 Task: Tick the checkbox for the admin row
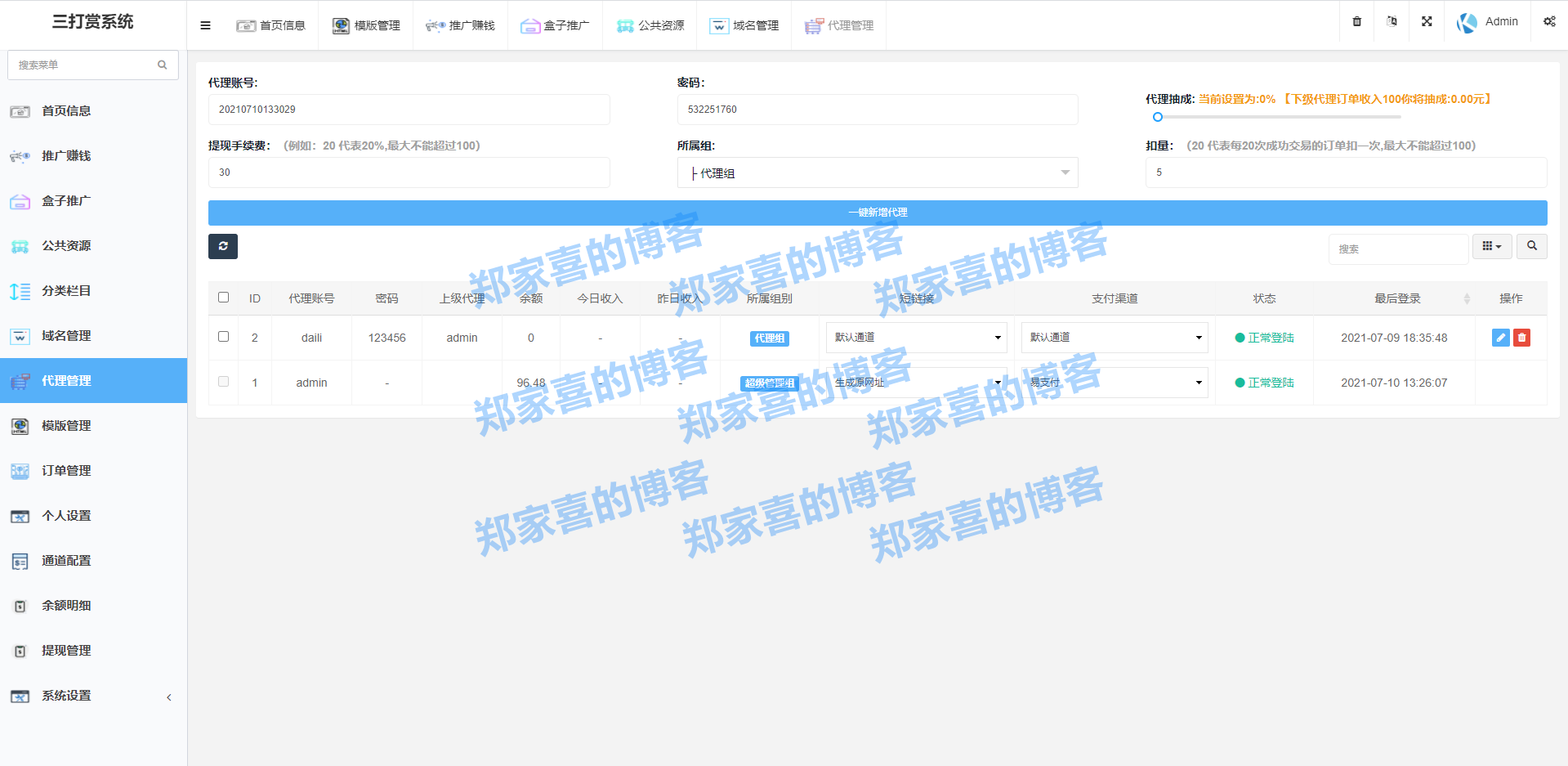tap(223, 382)
